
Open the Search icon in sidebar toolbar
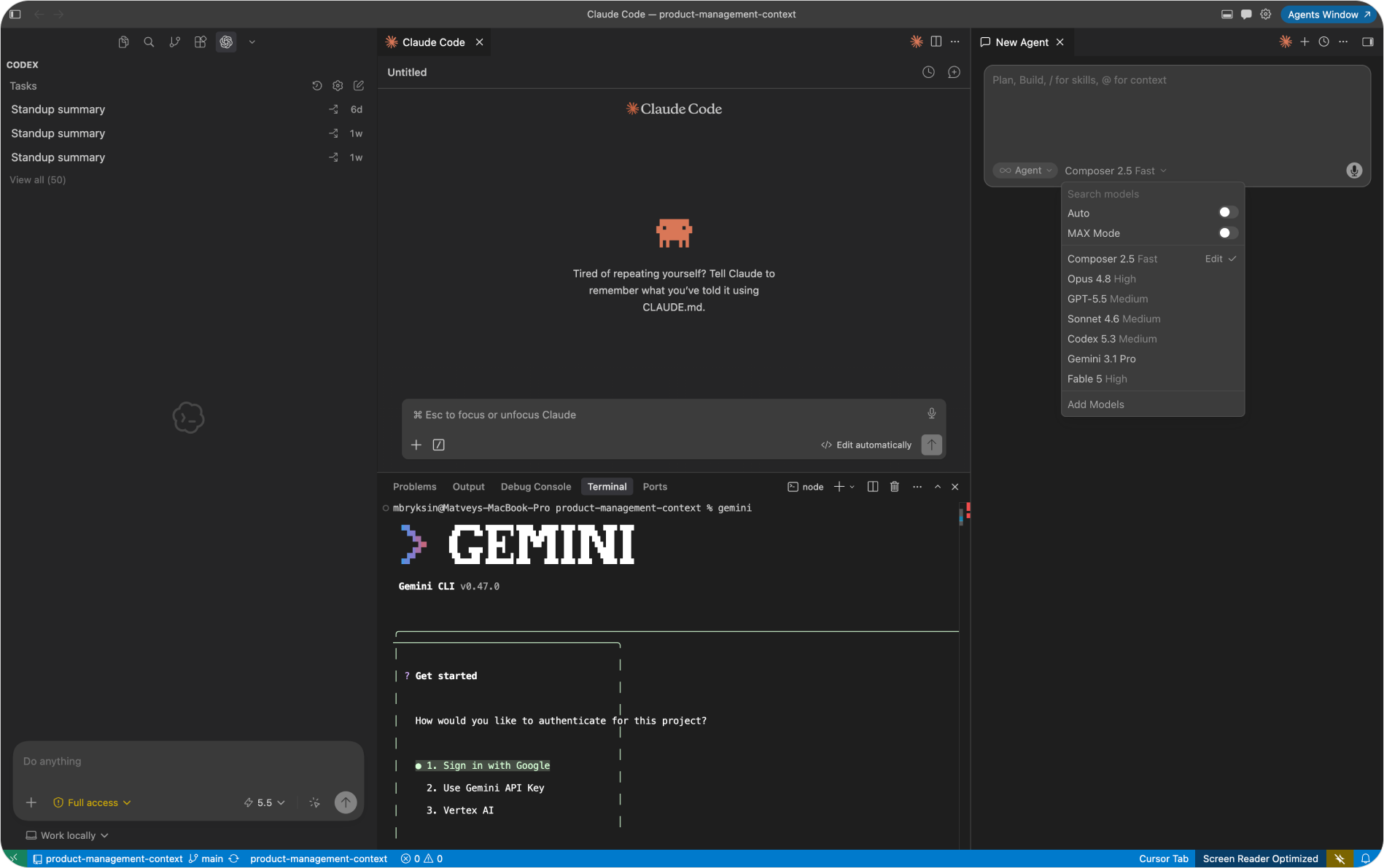point(149,42)
